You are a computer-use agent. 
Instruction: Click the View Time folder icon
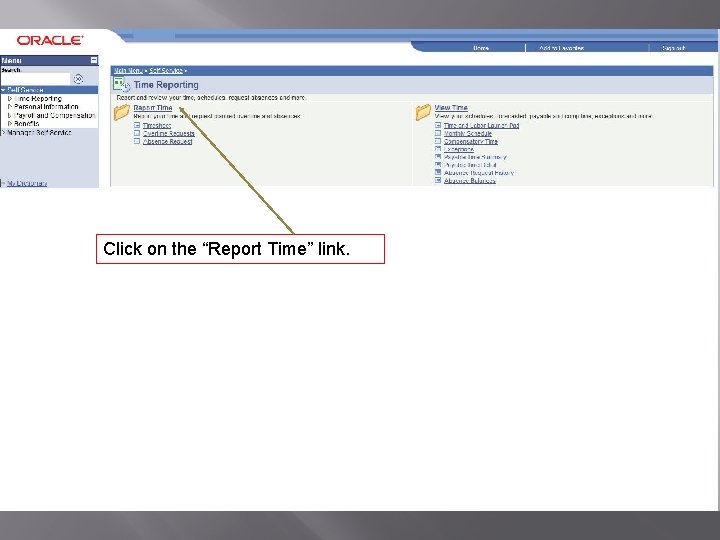[x=423, y=112]
